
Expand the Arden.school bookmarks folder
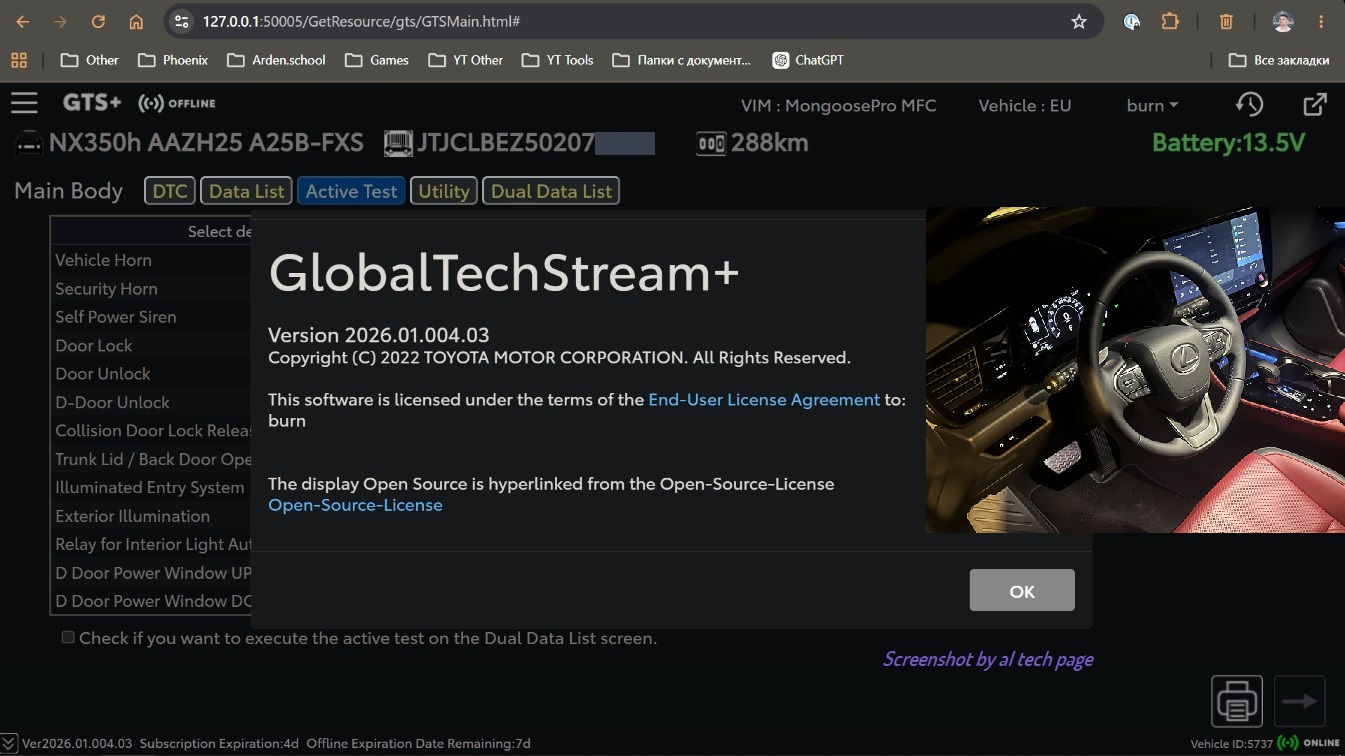(x=277, y=60)
